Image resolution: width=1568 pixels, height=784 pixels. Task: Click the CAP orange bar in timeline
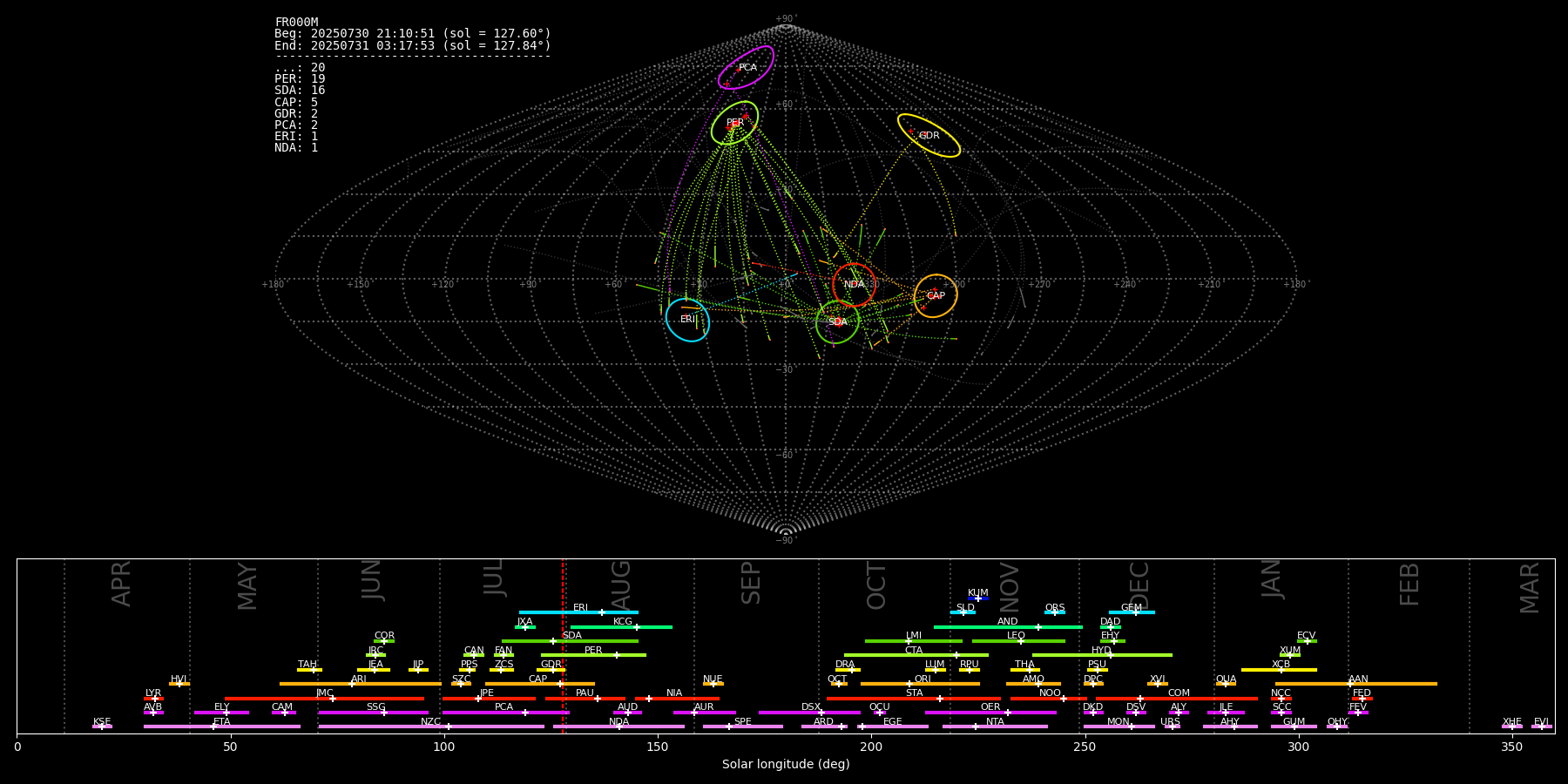(540, 684)
